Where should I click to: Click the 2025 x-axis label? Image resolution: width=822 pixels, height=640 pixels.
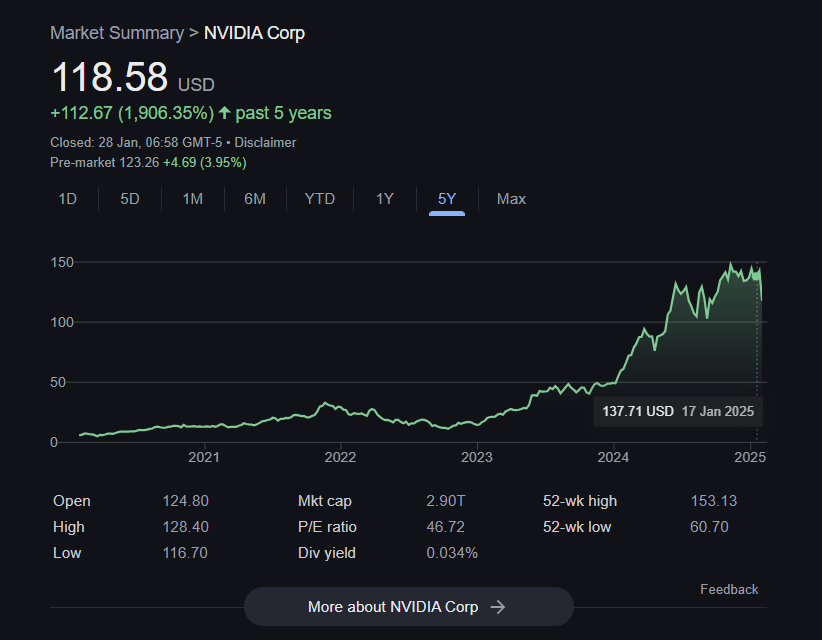pos(750,457)
